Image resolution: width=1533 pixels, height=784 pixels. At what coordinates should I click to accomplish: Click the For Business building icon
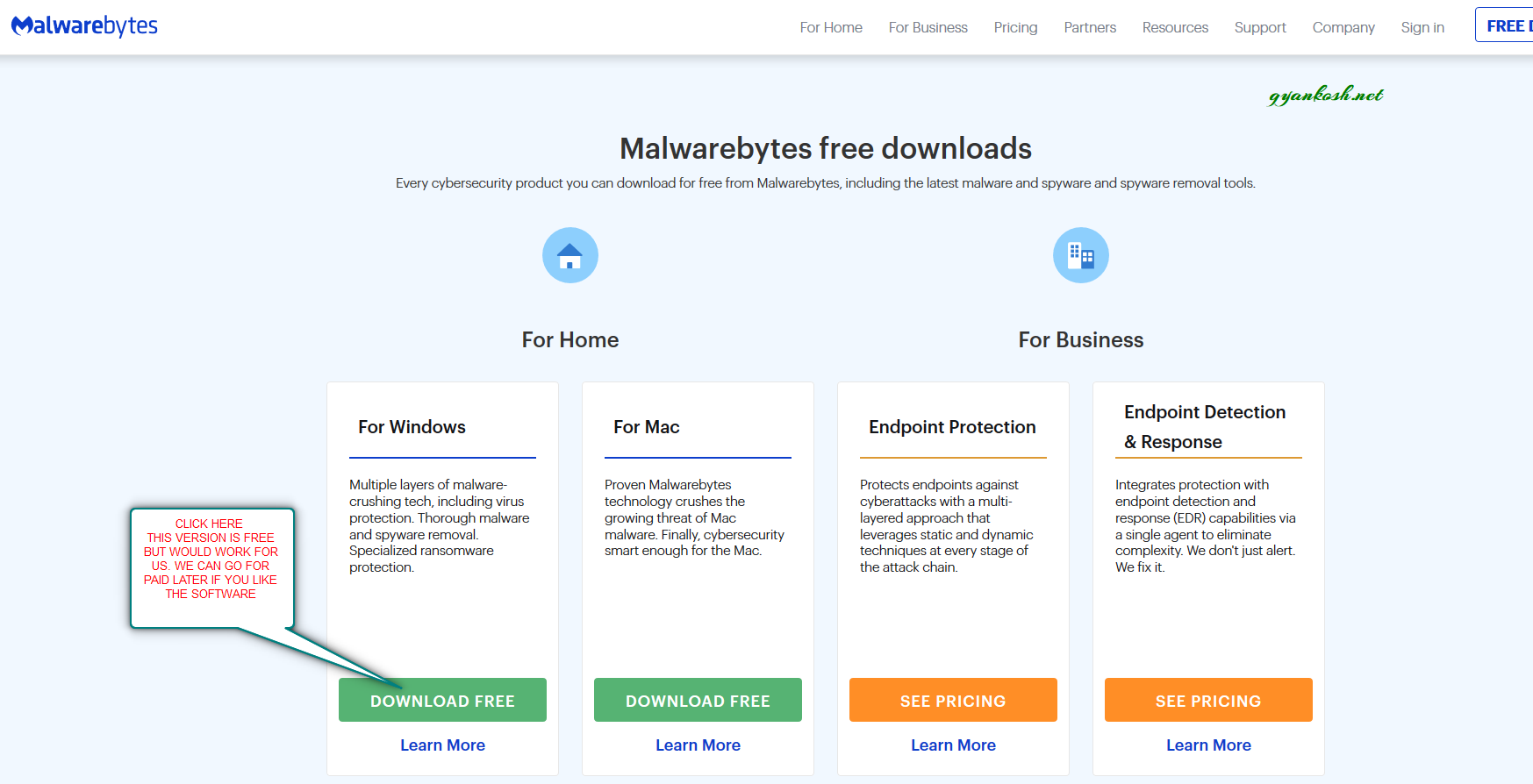point(1081,255)
